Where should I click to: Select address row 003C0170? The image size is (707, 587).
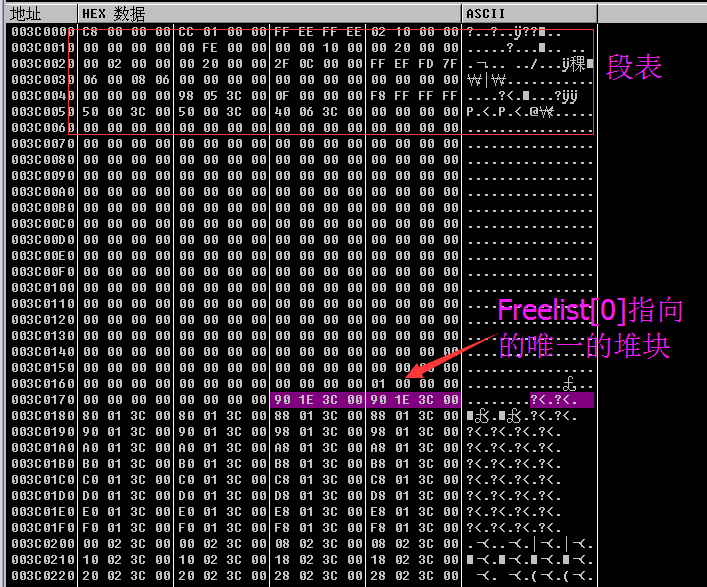[43, 399]
